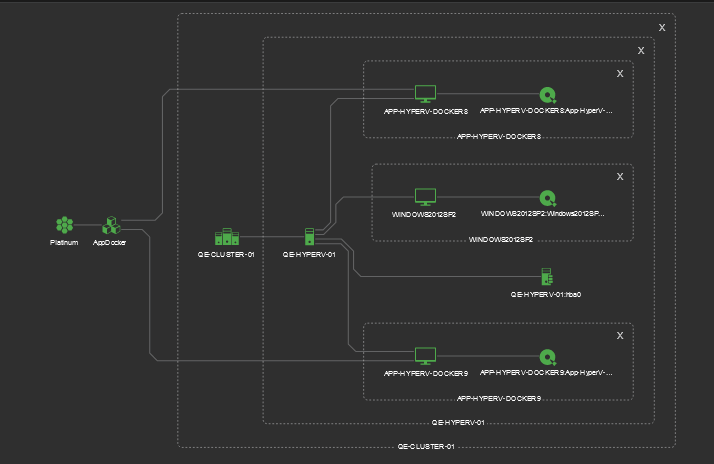714x464 pixels.
Task: Click the WINDOWS2012SP2 label under monitor icon
Action: click(424, 214)
